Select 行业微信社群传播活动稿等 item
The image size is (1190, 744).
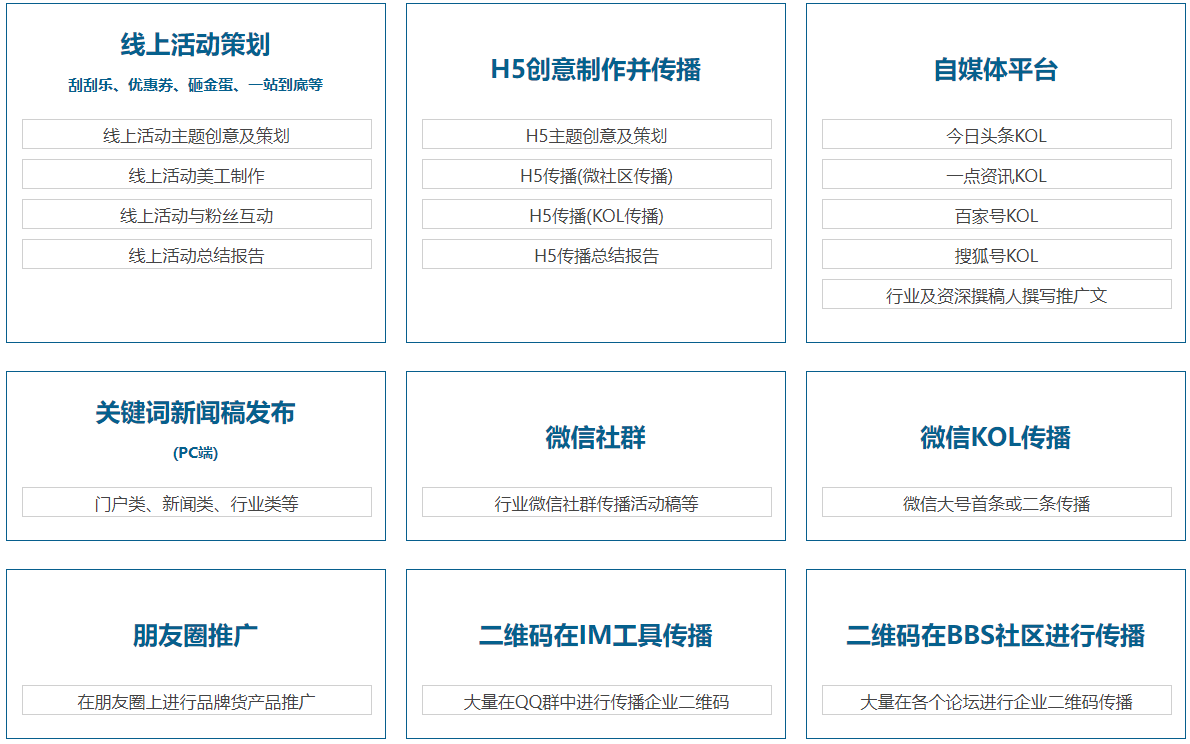(596, 503)
